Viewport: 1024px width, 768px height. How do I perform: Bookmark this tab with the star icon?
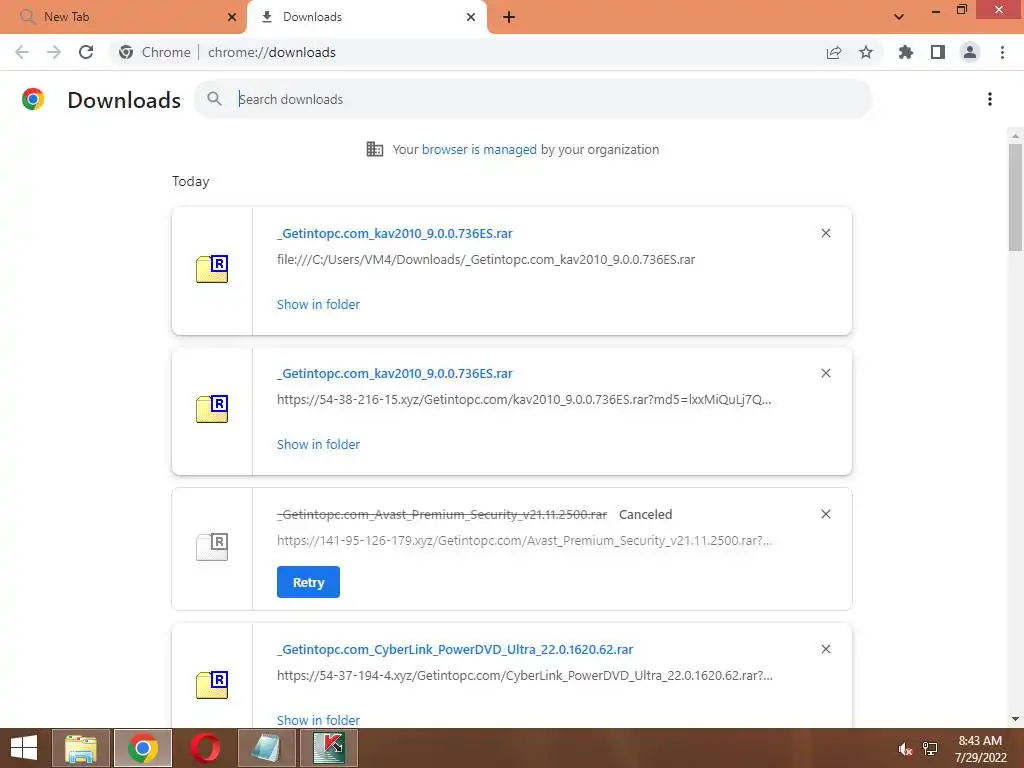pos(866,52)
